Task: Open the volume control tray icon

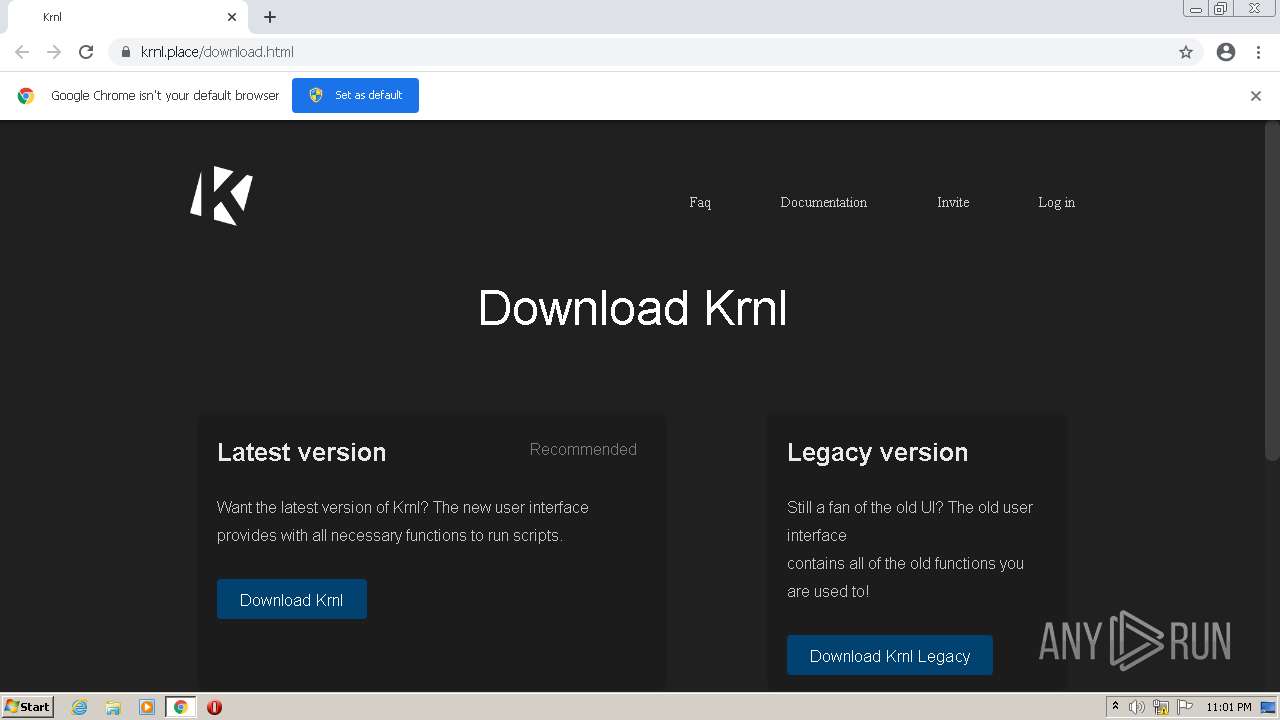Action: tap(1137, 707)
